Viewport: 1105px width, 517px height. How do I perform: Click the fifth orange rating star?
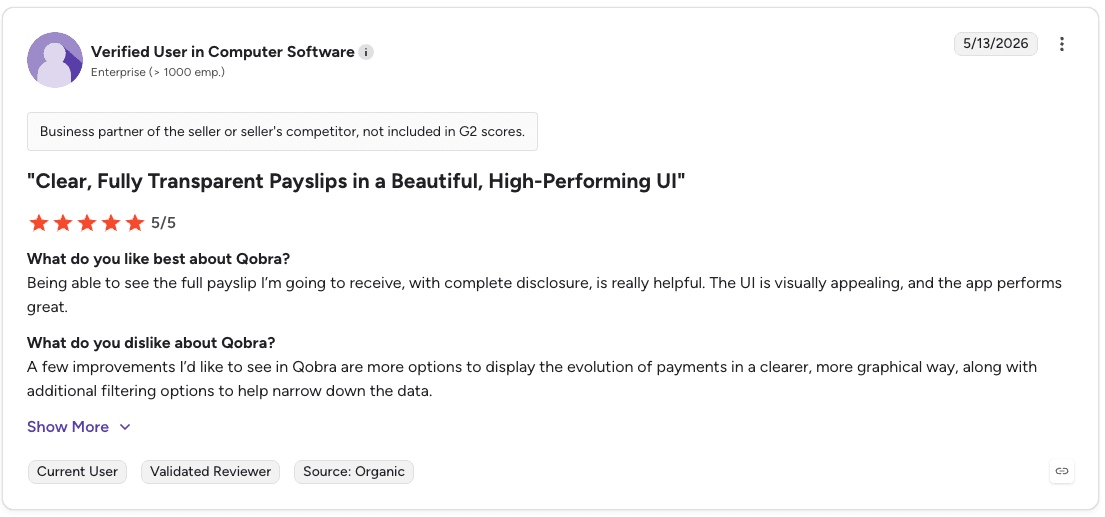tap(135, 223)
